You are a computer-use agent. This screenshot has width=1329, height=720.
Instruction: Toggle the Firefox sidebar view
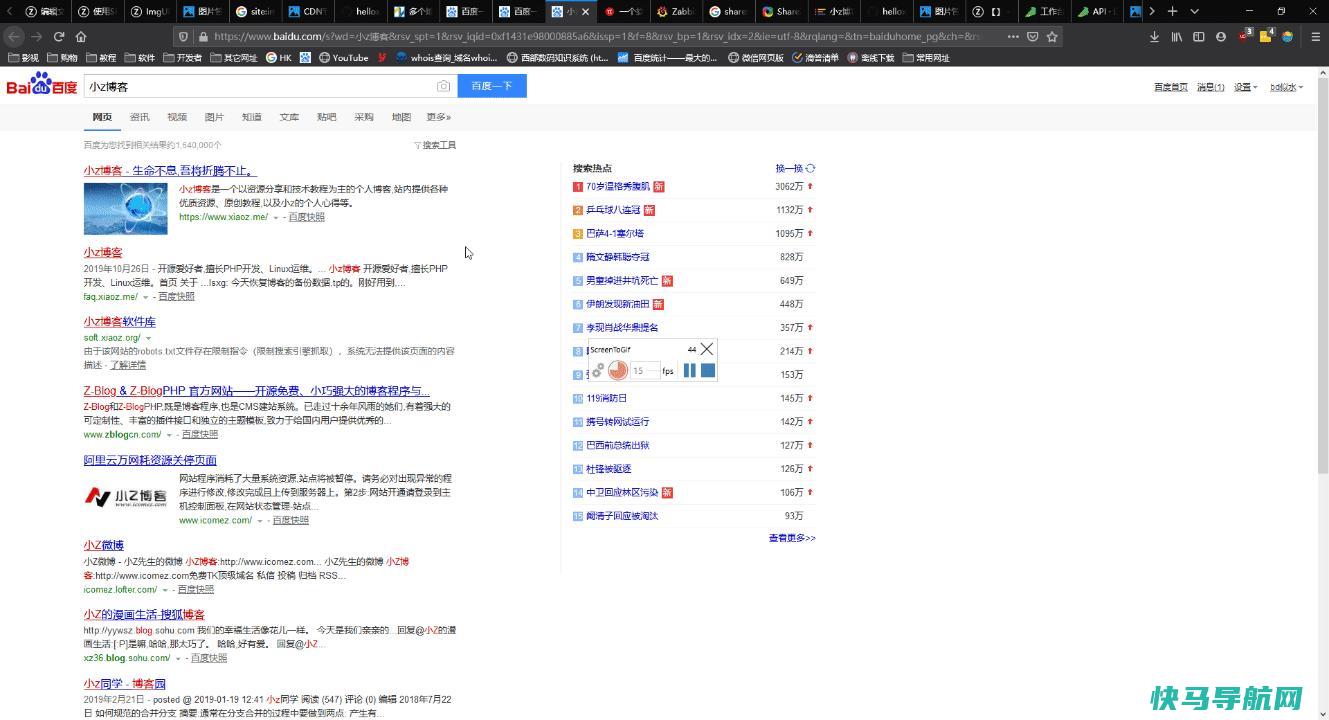coord(1199,36)
